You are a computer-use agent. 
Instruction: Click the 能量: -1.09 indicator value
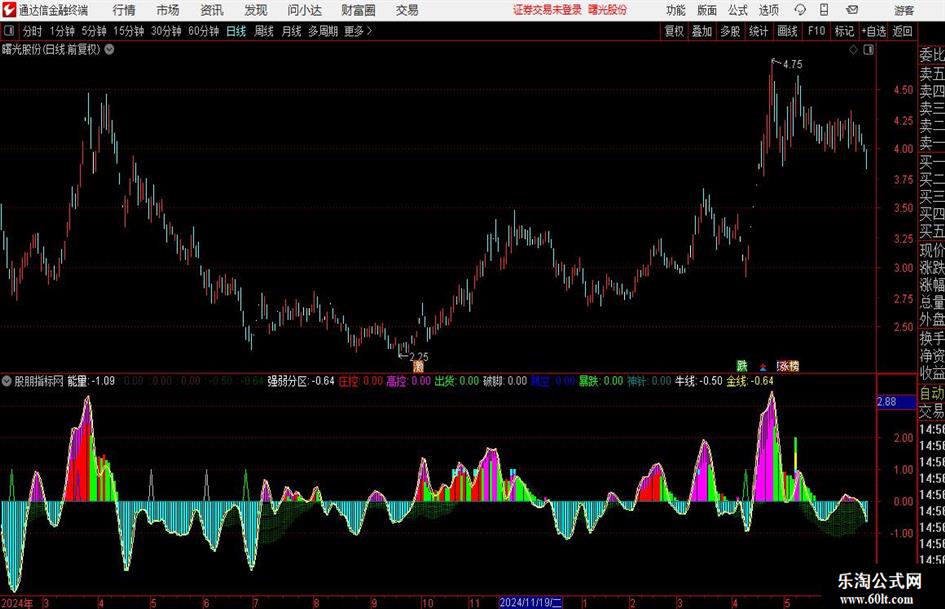pos(91,381)
